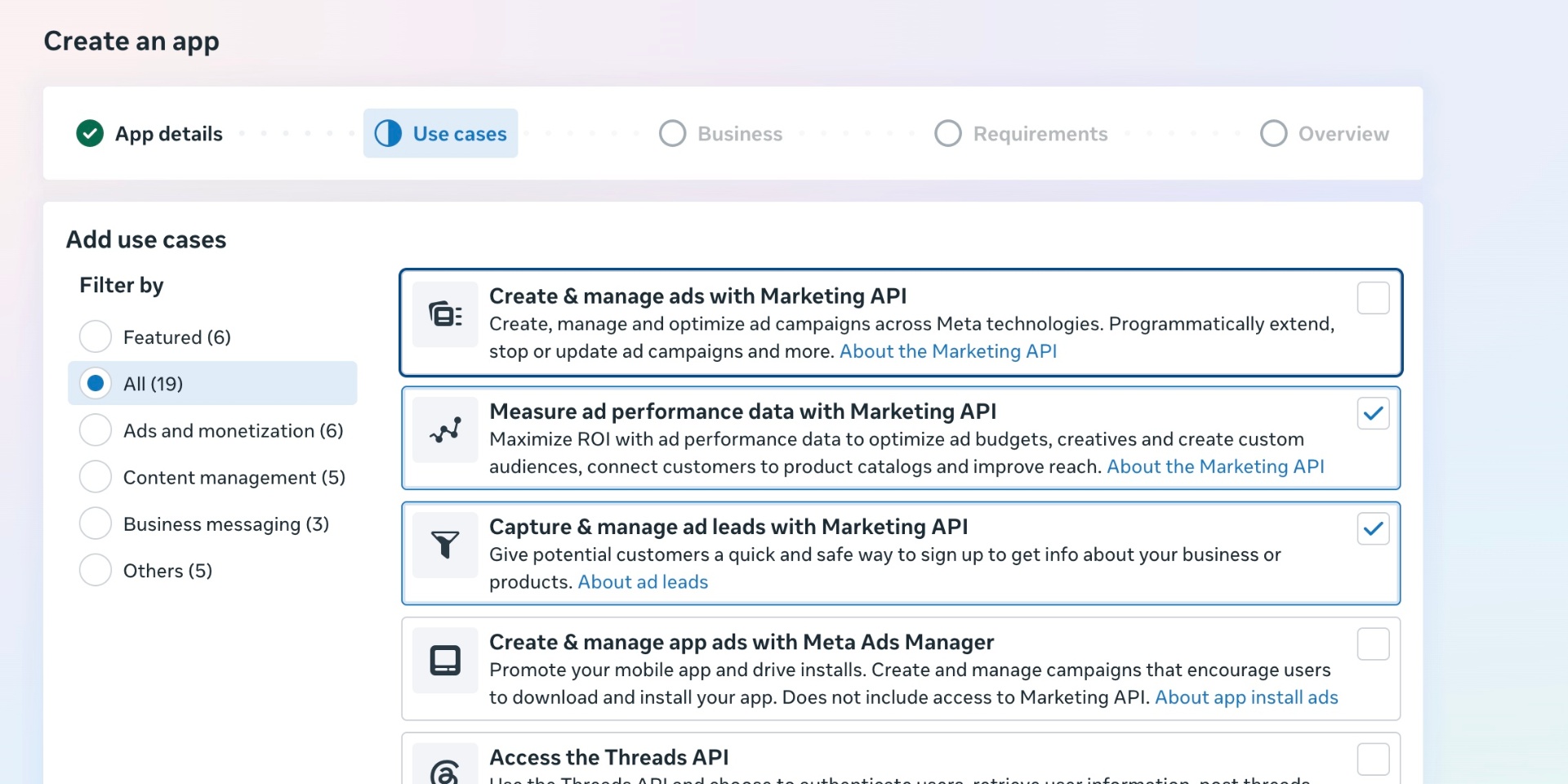Click the Add use cases heading
This screenshot has height=784, width=1568.
[x=146, y=239]
